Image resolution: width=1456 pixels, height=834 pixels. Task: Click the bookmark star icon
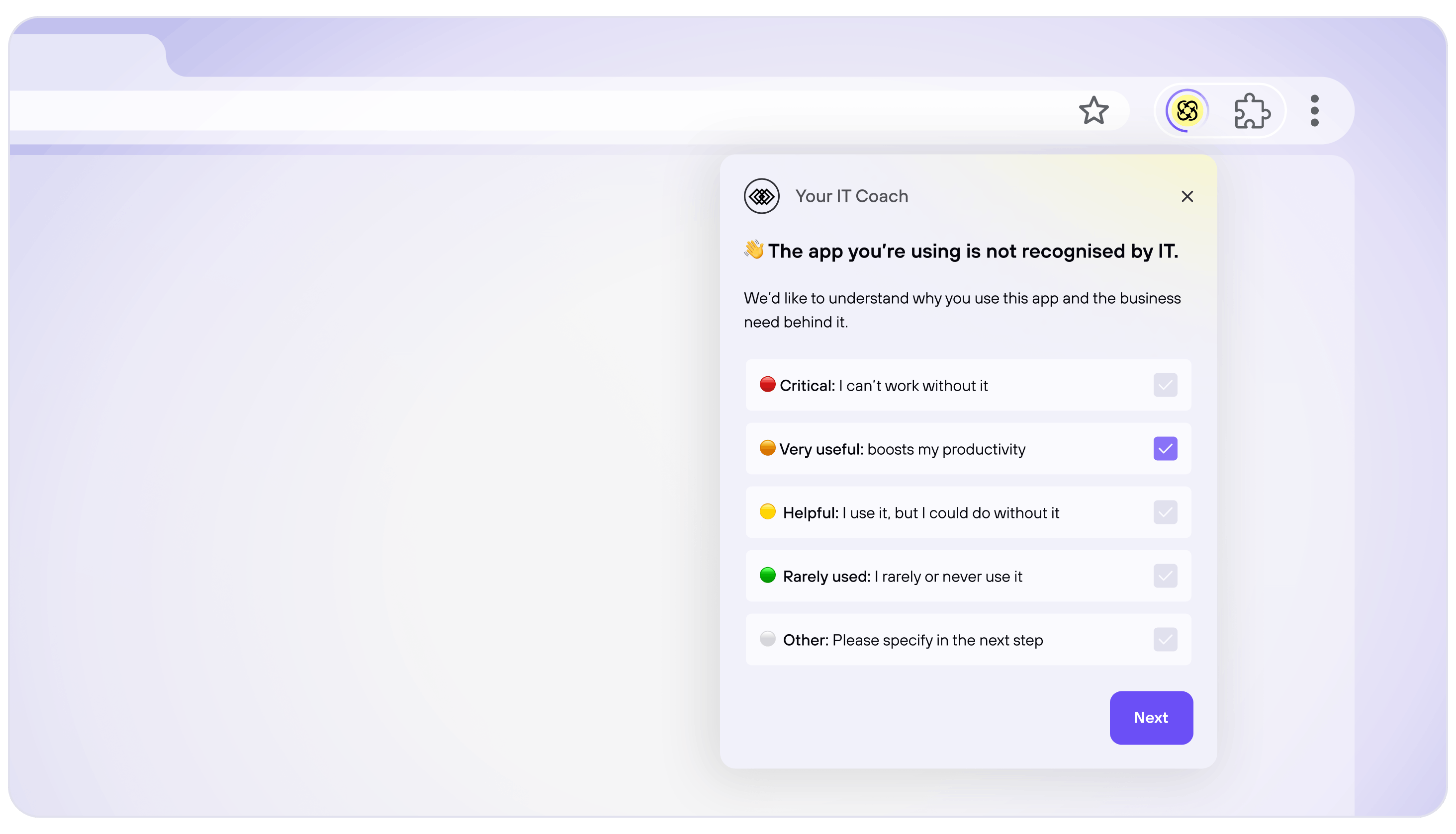click(x=1093, y=110)
